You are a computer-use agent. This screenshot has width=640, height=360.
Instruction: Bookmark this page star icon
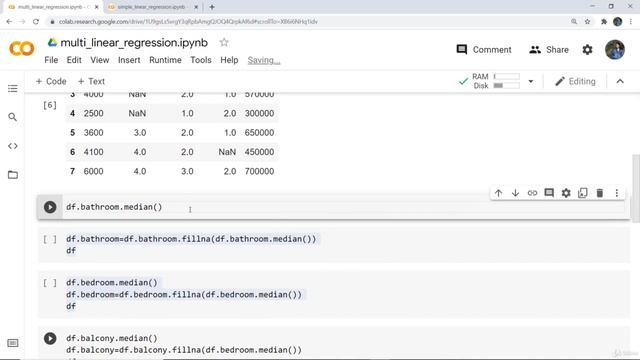click(587, 22)
